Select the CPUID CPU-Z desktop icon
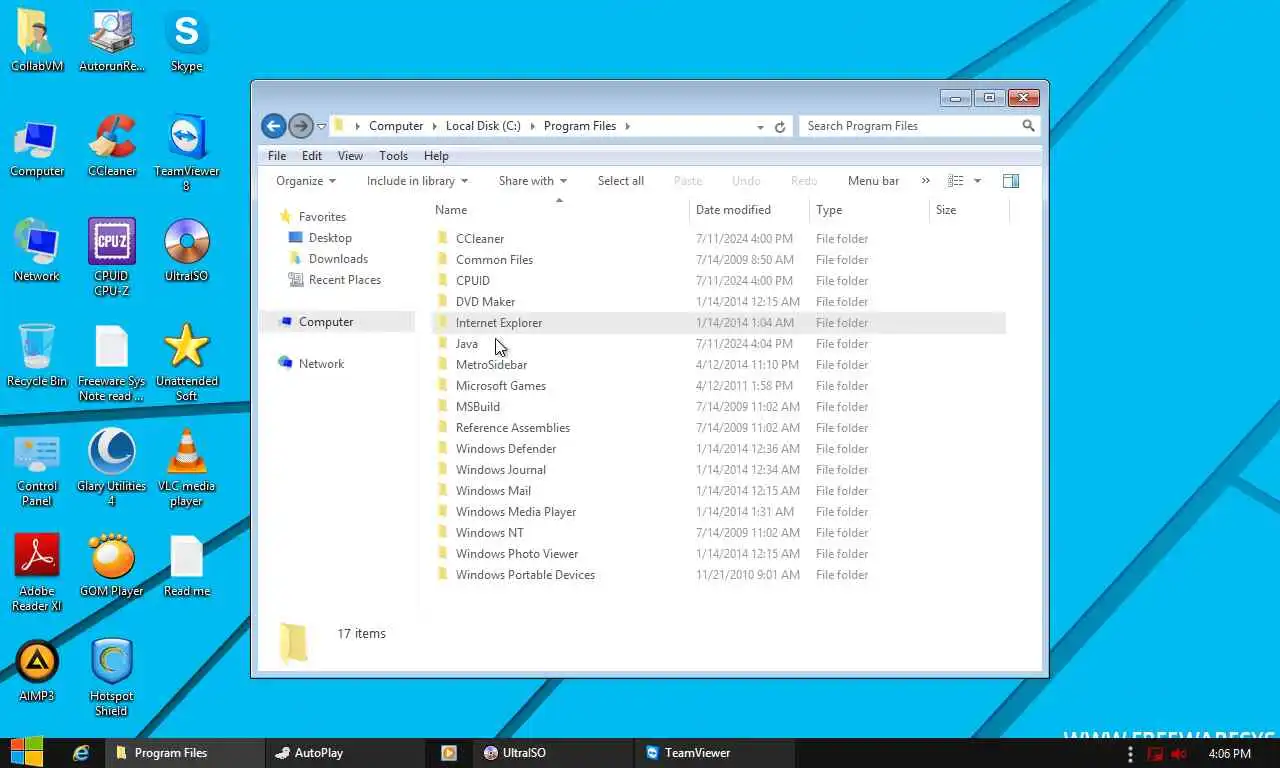The image size is (1280, 768). [112, 257]
